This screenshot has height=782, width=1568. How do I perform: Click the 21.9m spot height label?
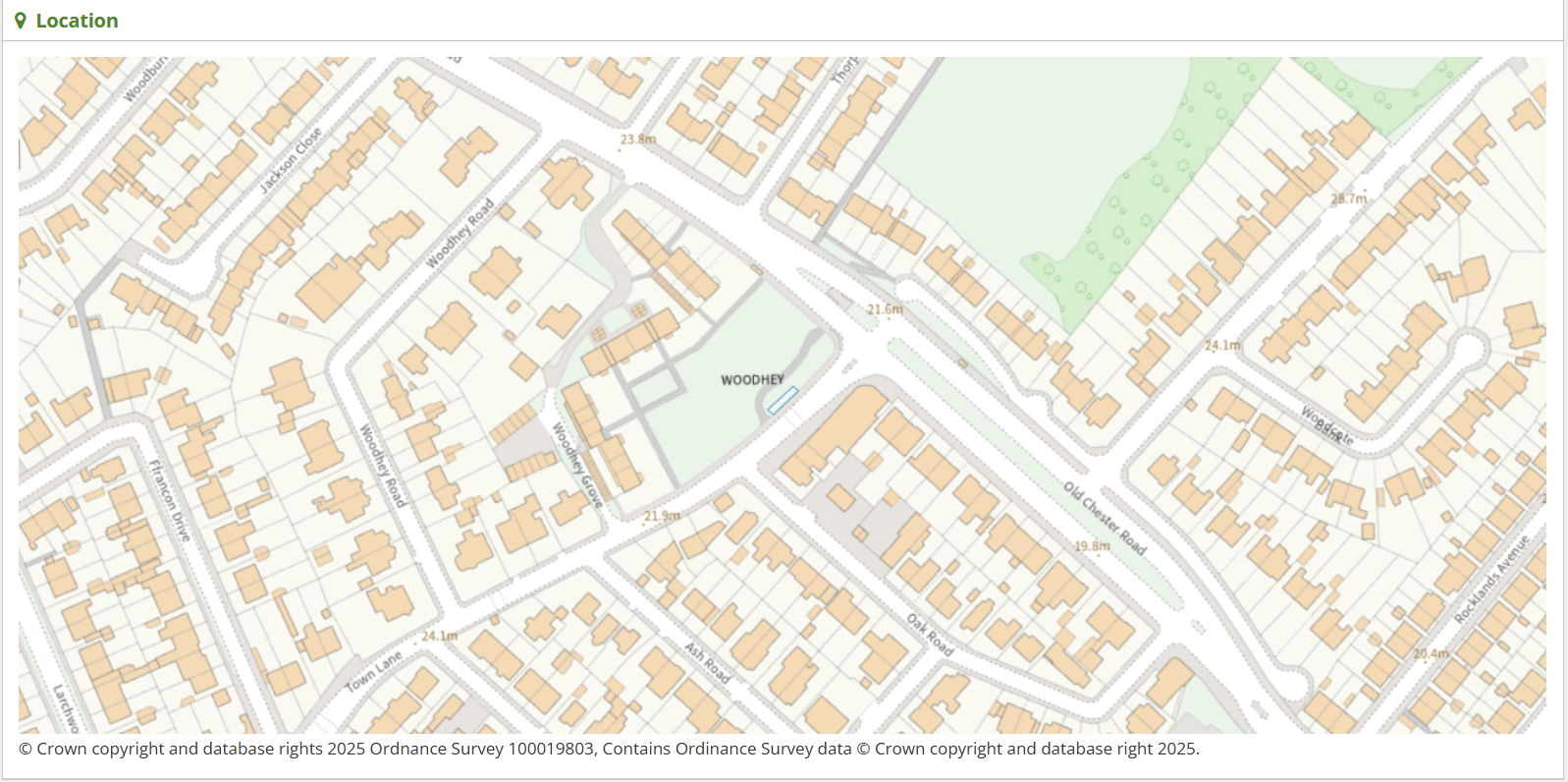tap(662, 516)
